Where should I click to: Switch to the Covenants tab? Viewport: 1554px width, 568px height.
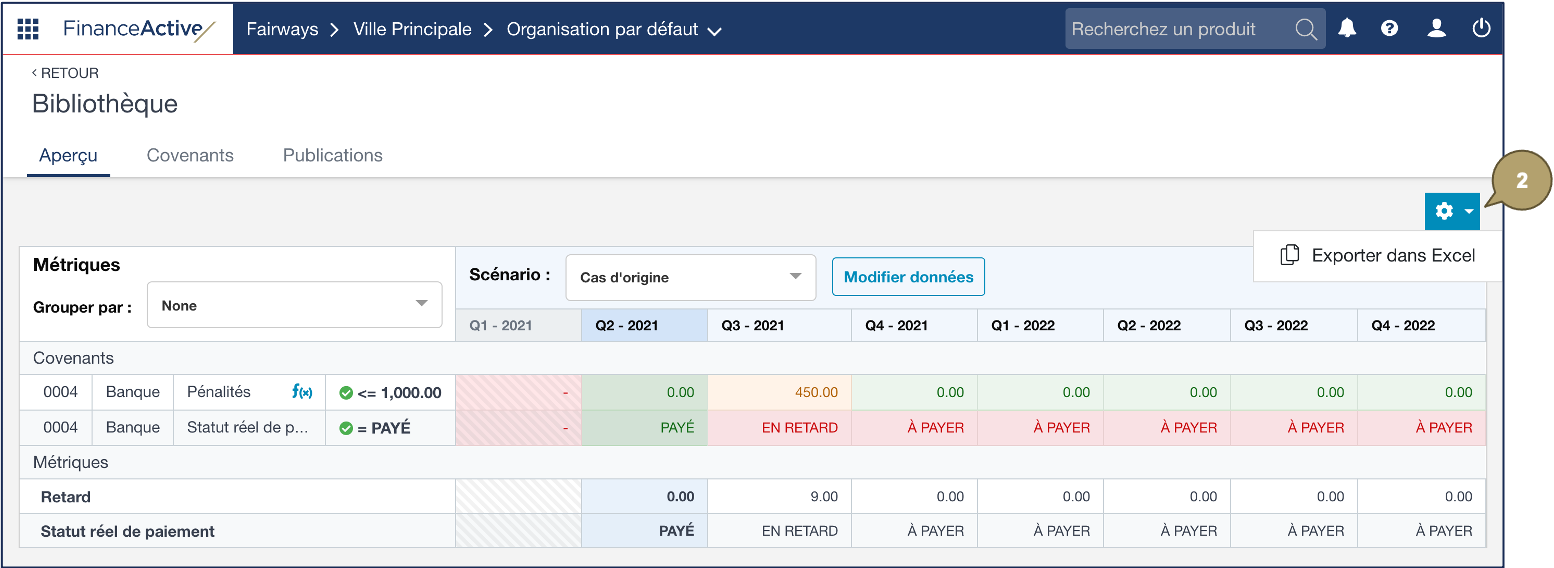[x=190, y=155]
